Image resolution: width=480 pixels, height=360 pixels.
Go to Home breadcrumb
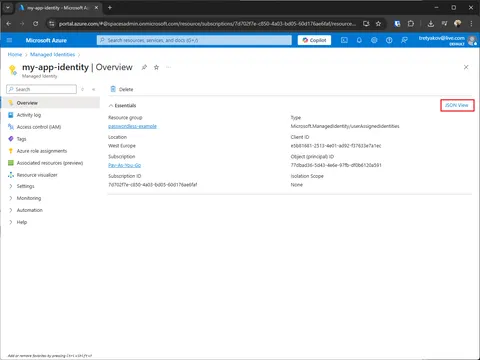tap(15, 55)
